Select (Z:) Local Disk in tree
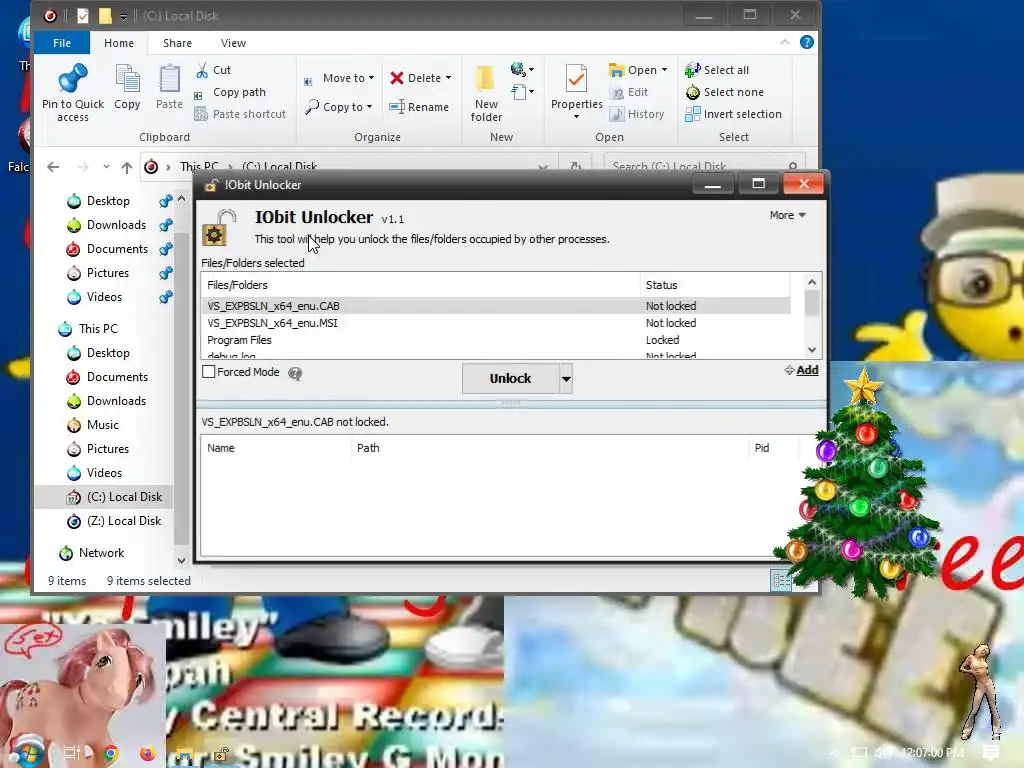The width and height of the screenshot is (1024, 768). 123,521
